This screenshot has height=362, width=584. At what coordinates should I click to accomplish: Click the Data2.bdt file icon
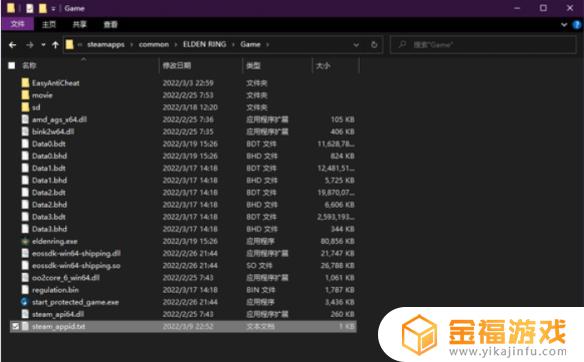[25, 192]
